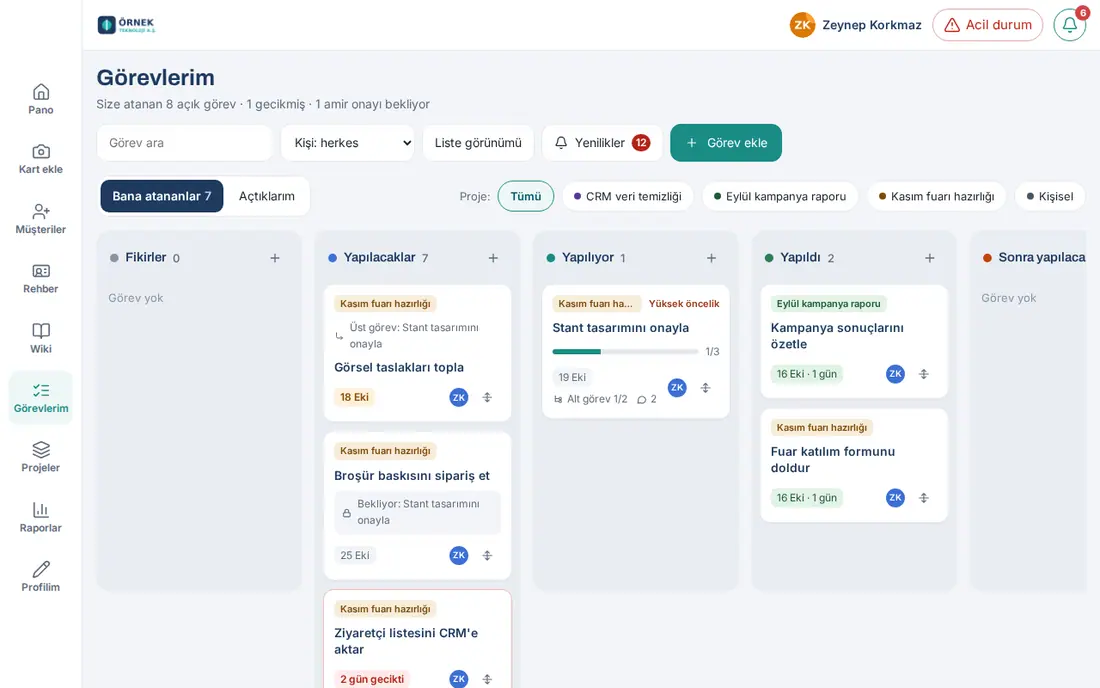This screenshot has height=688, width=1100.
Task: Toggle the CRM veri temizliği project filter
Action: pyautogui.click(x=627, y=196)
